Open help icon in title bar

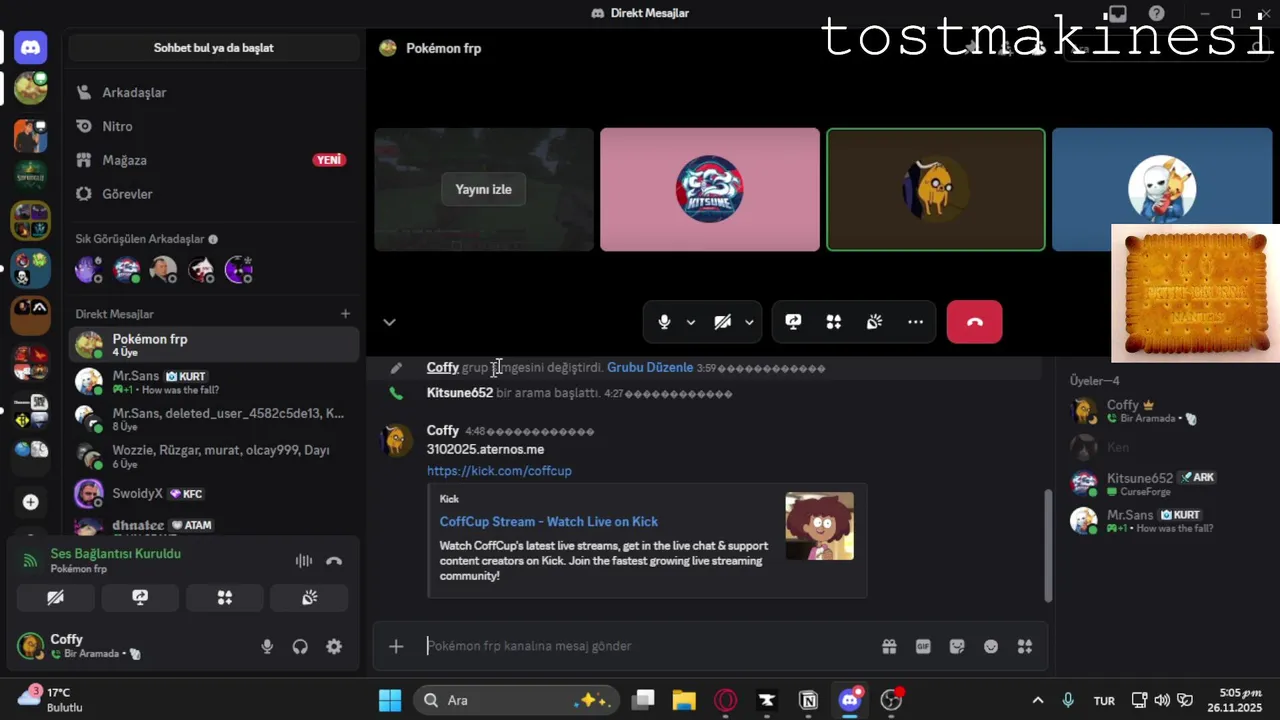1156,13
